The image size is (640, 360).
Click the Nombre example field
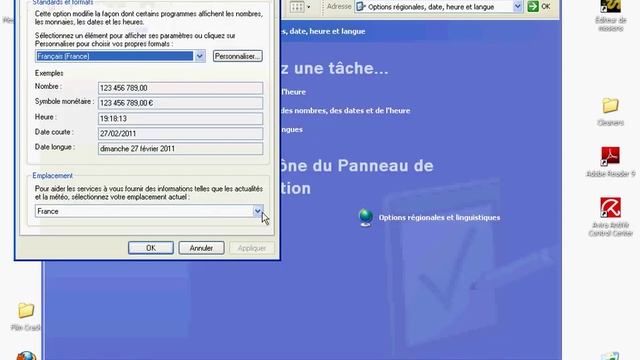[x=180, y=88]
